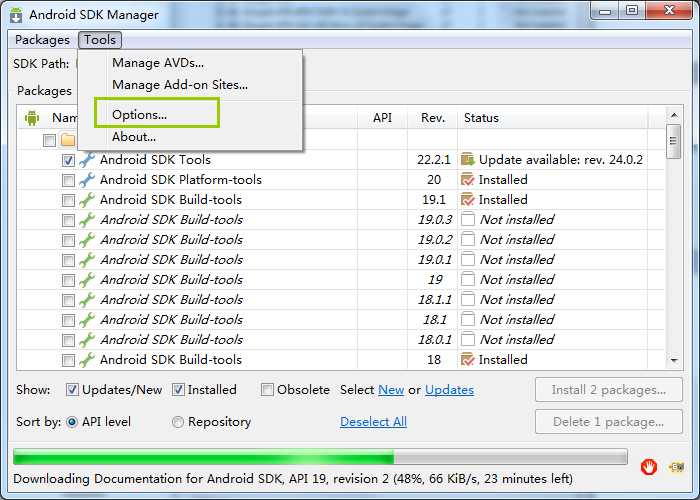Tick the Android SDK Platform-tools checkbox
The image size is (700, 500).
point(68,180)
